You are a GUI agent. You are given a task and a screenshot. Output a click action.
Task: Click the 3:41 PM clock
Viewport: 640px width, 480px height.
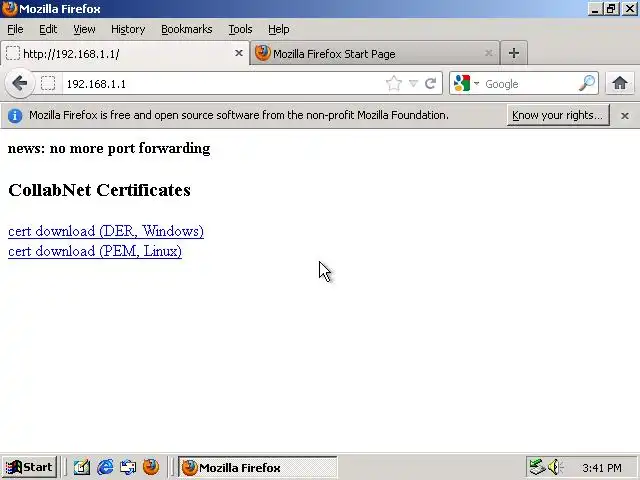tap(602, 468)
